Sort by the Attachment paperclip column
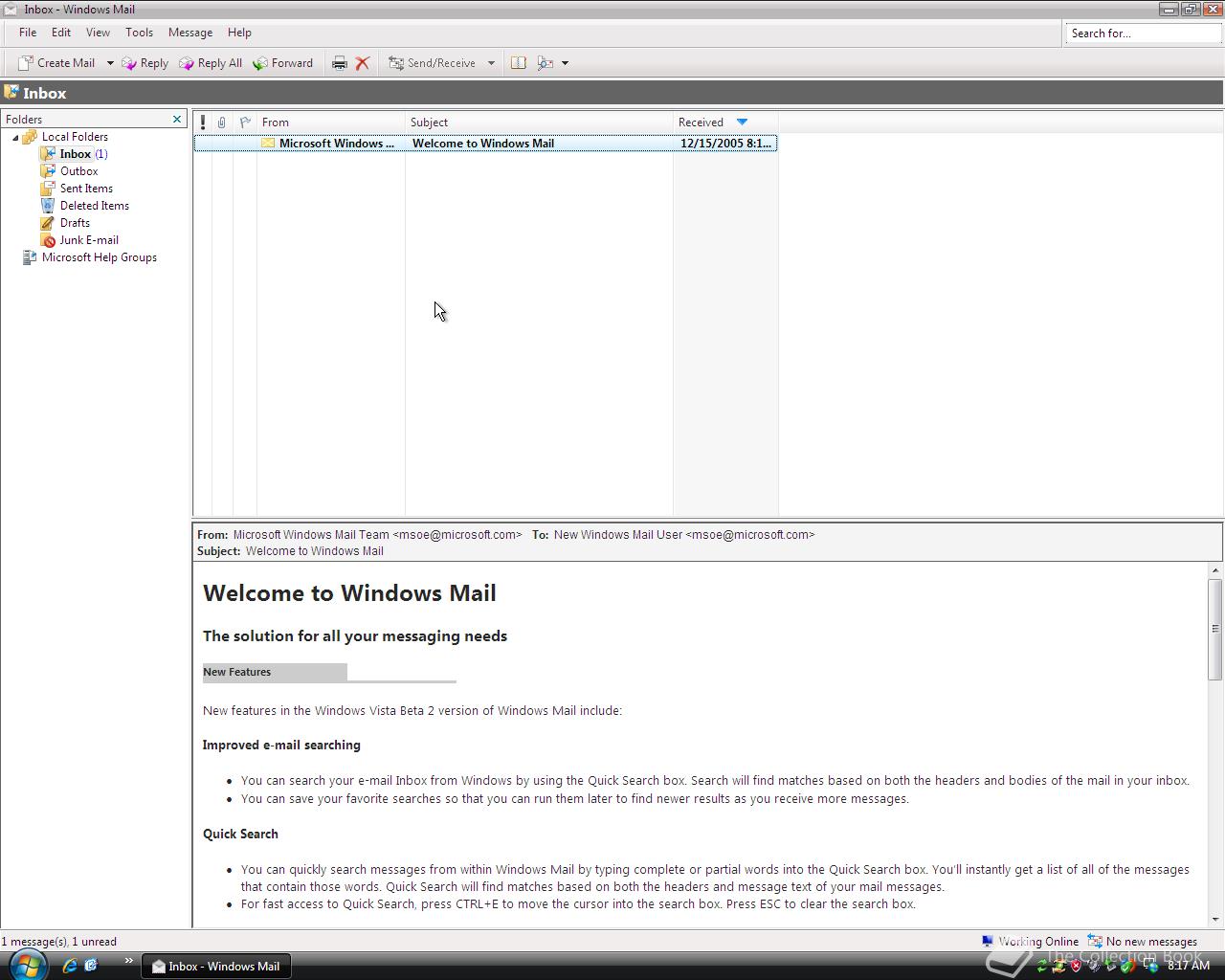The width and height of the screenshot is (1225, 980). (x=222, y=122)
